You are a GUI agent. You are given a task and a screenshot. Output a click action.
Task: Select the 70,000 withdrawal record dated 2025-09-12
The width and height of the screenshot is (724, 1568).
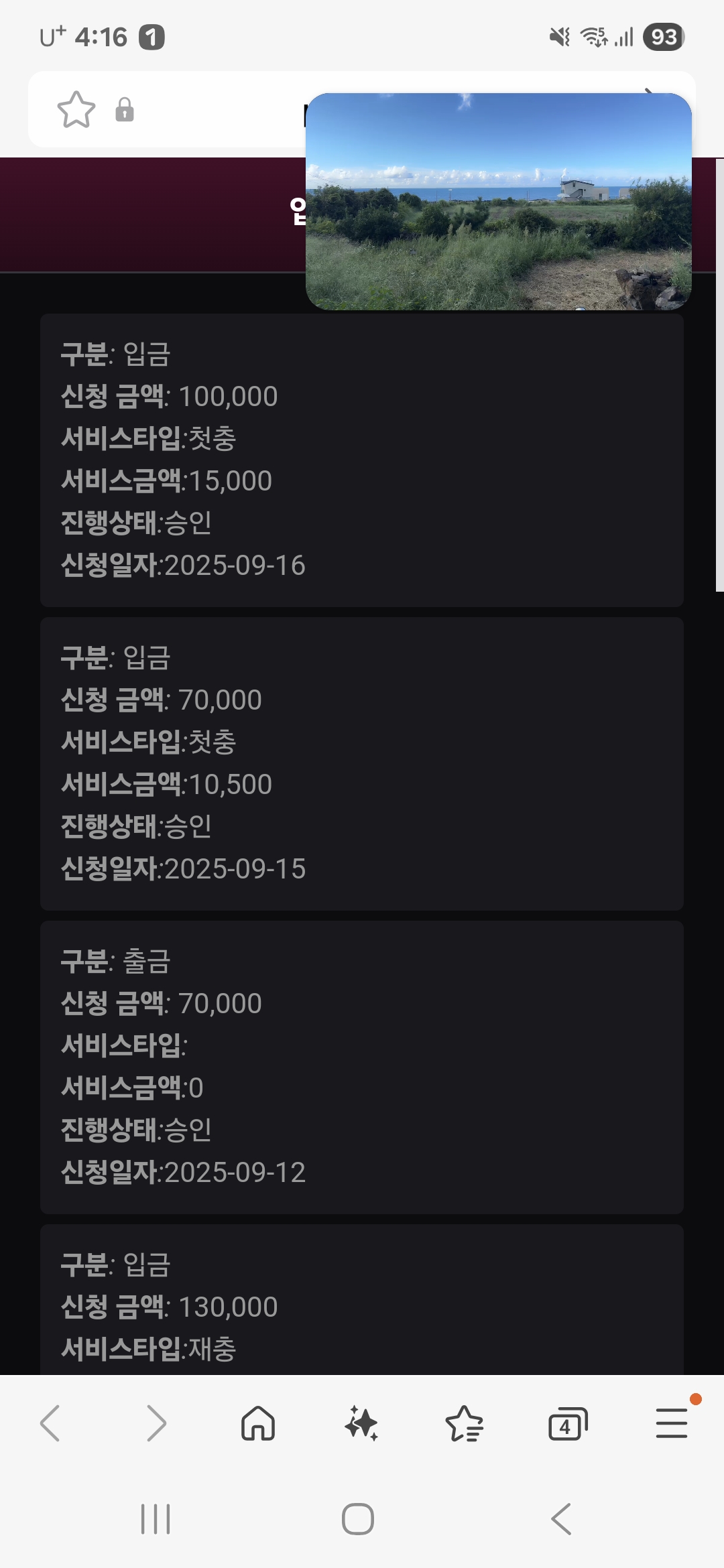361,1067
